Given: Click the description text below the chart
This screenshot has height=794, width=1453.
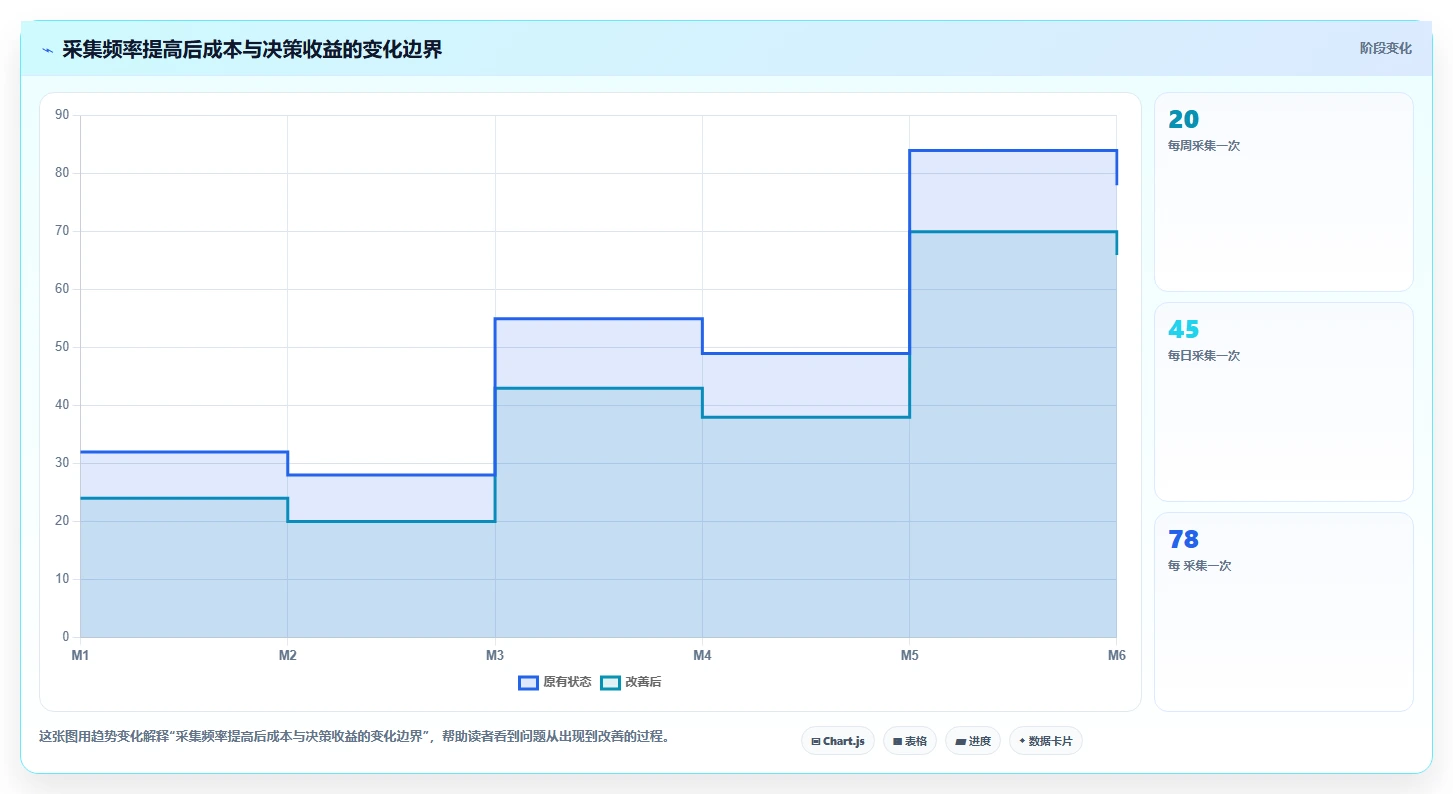Looking at the screenshot, I should 354,737.
